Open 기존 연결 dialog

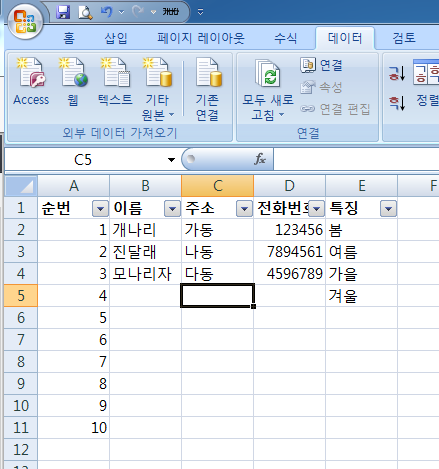pyautogui.click(x=207, y=89)
